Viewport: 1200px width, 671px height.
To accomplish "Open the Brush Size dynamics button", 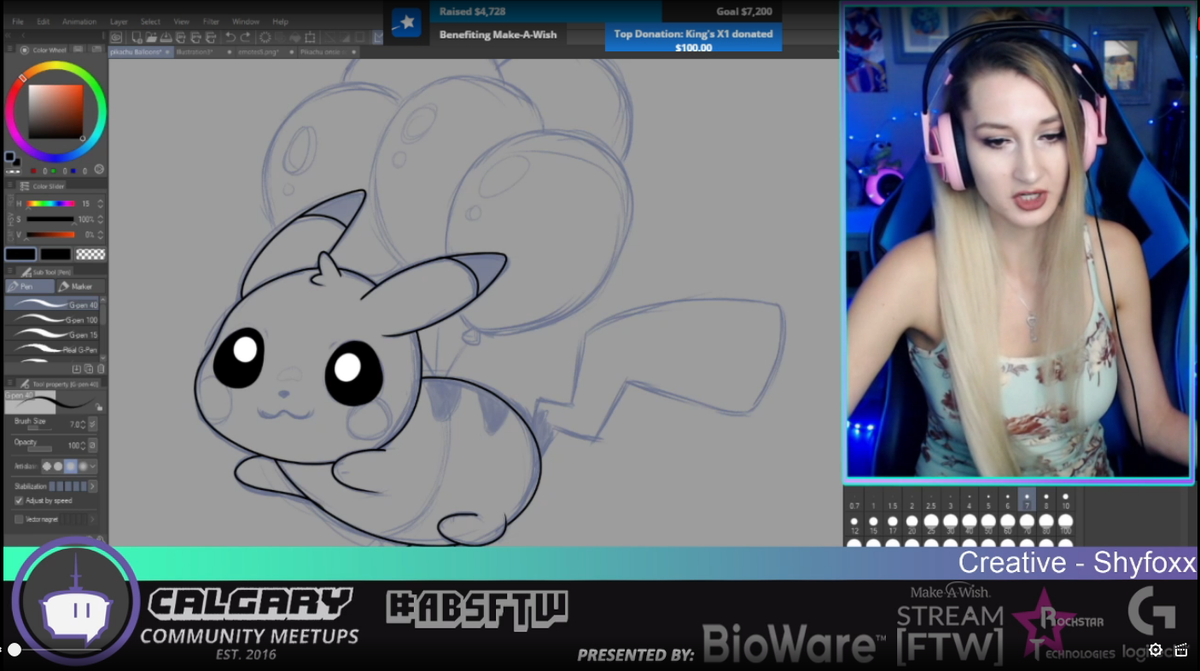I will [x=92, y=424].
